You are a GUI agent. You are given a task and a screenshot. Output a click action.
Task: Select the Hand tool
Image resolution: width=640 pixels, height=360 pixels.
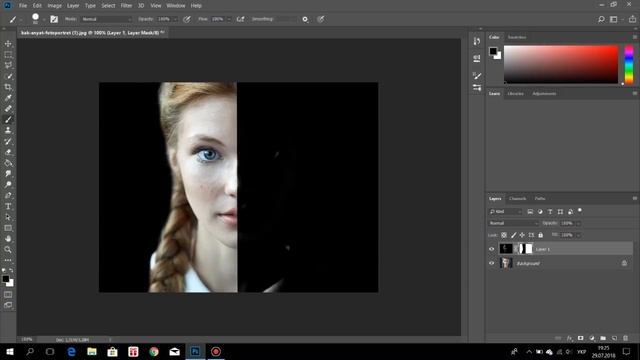coord(8,239)
